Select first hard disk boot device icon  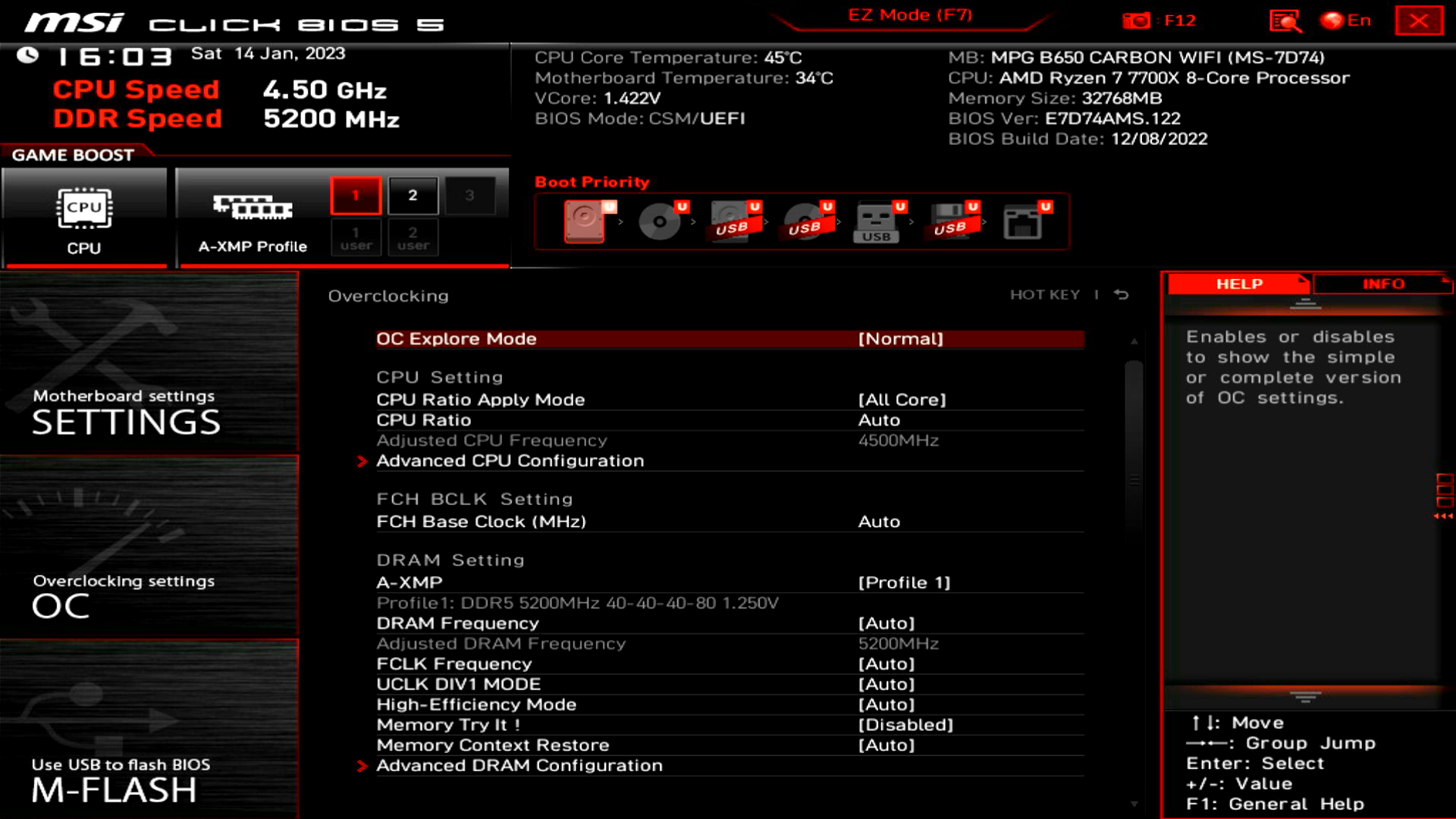[x=585, y=221]
